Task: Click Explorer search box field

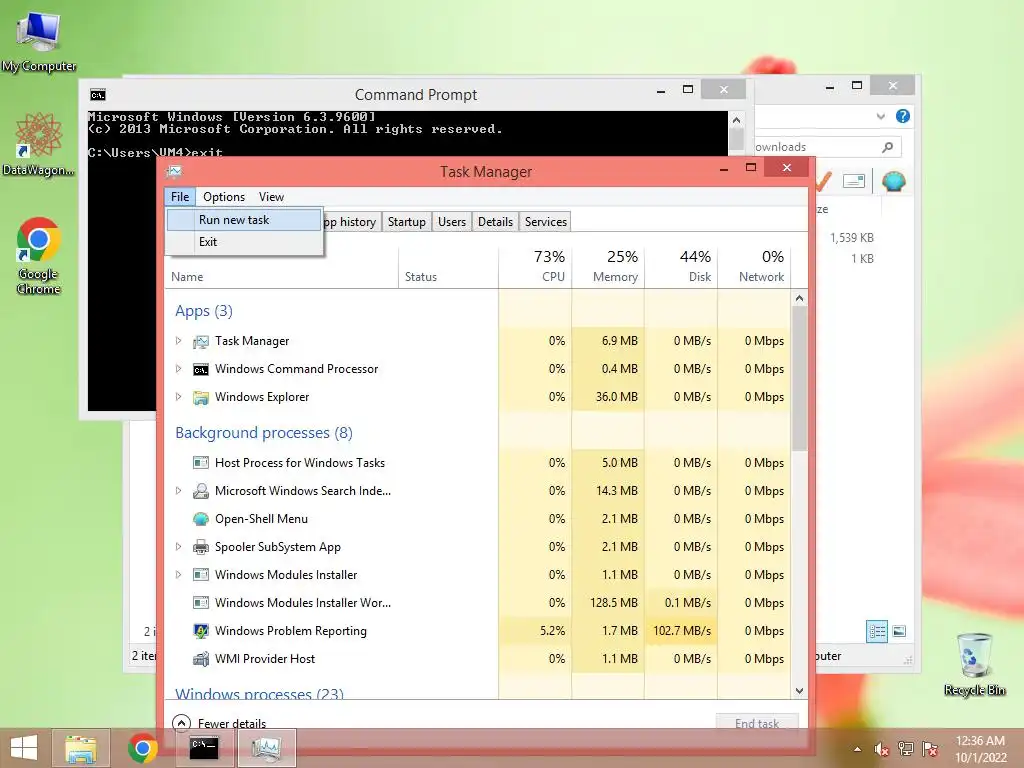Action: tap(826, 147)
